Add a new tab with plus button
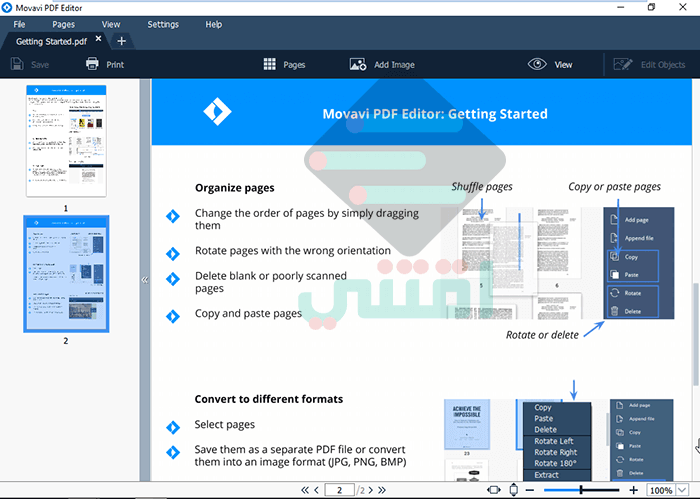The height and width of the screenshot is (499, 700). tap(121, 42)
